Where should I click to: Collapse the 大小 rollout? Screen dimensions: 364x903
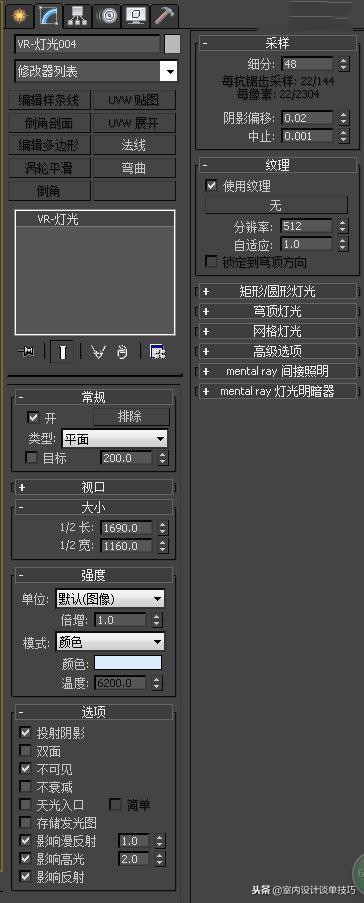point(93,508)
